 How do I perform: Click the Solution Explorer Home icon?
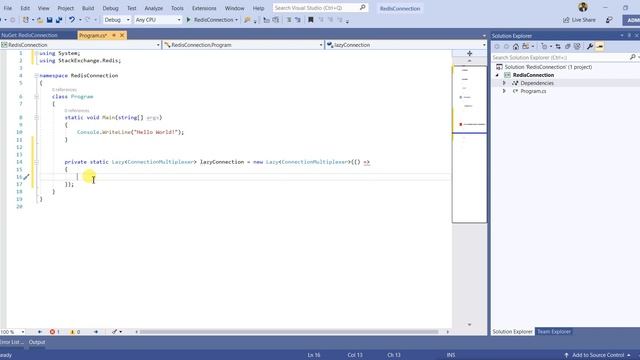(516, 47)
